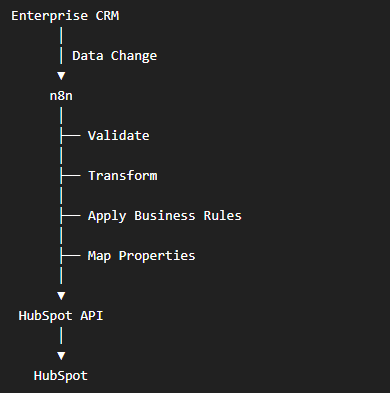This screenshot has width=390, height=393.
Task: Click the vertical line below HubSpot API
Action: [x=61, y=335]
